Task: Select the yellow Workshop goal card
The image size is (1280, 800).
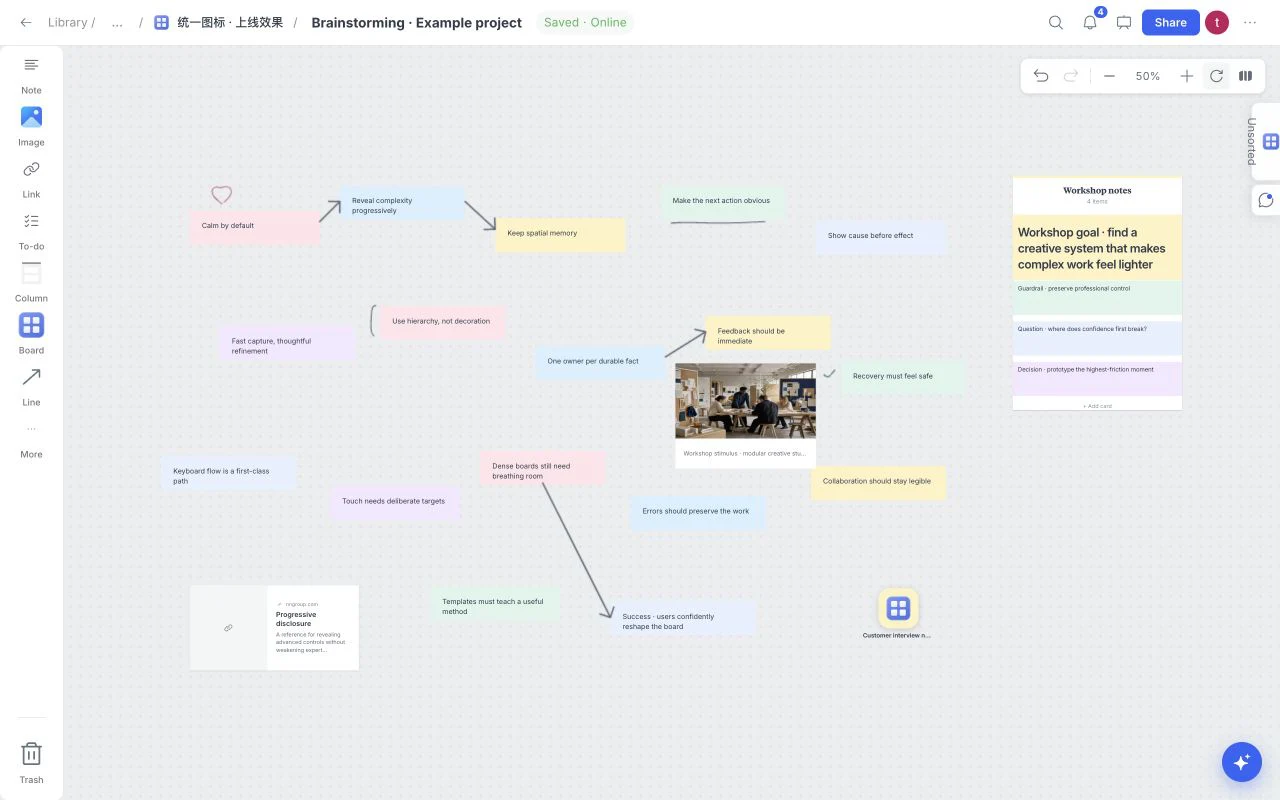Action: click(1097, 248)
